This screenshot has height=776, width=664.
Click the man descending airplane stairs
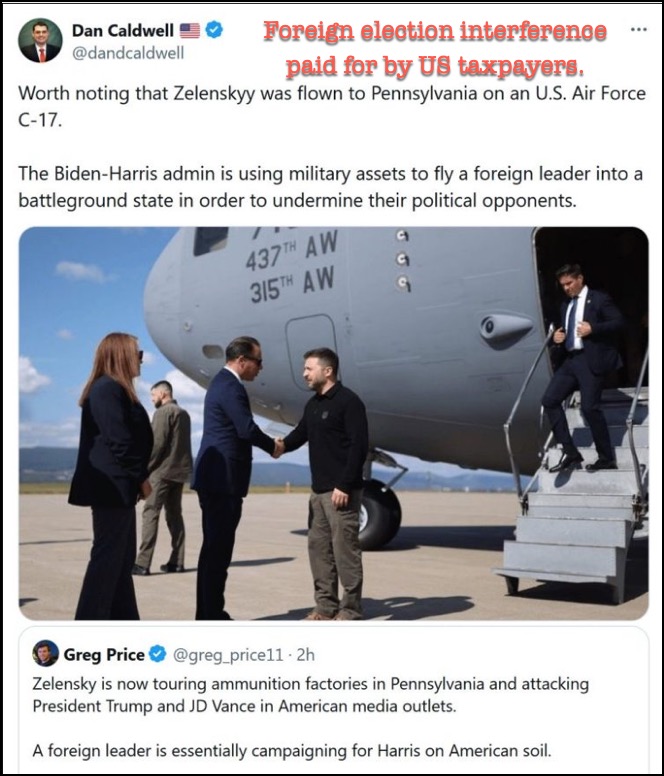(x=583, y=367)
